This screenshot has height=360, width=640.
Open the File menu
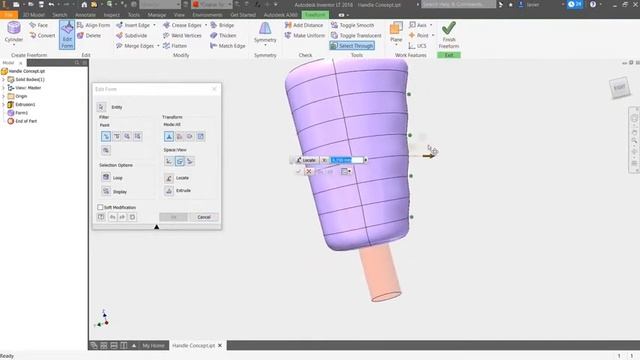point(9,15)
